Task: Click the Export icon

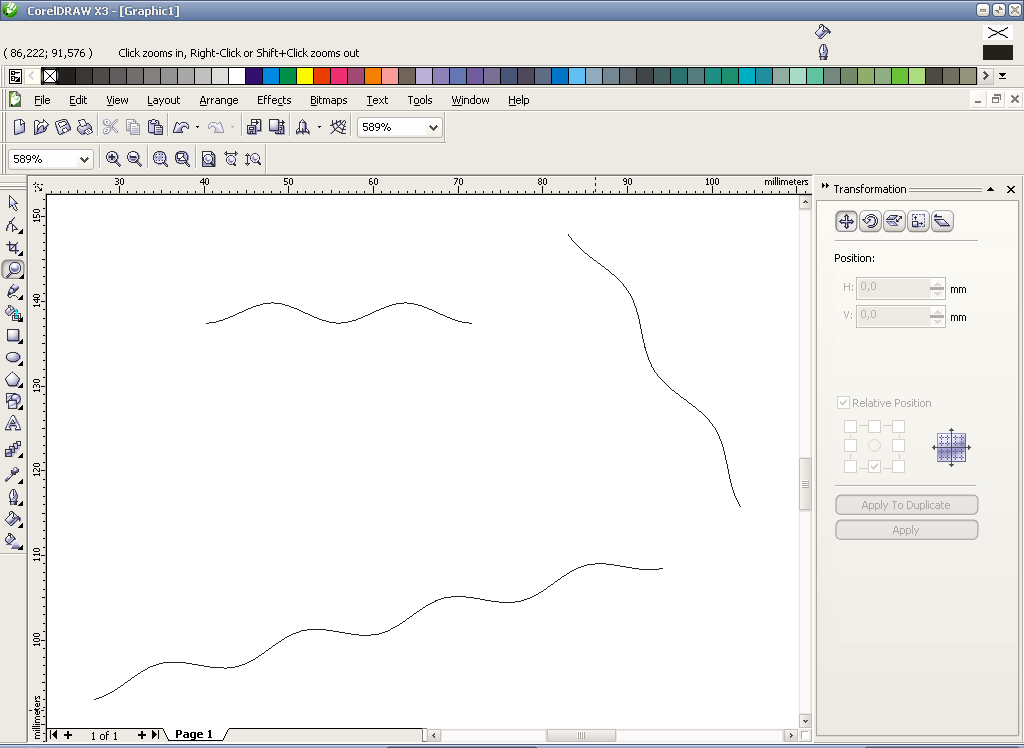Action: pos(277,127)
